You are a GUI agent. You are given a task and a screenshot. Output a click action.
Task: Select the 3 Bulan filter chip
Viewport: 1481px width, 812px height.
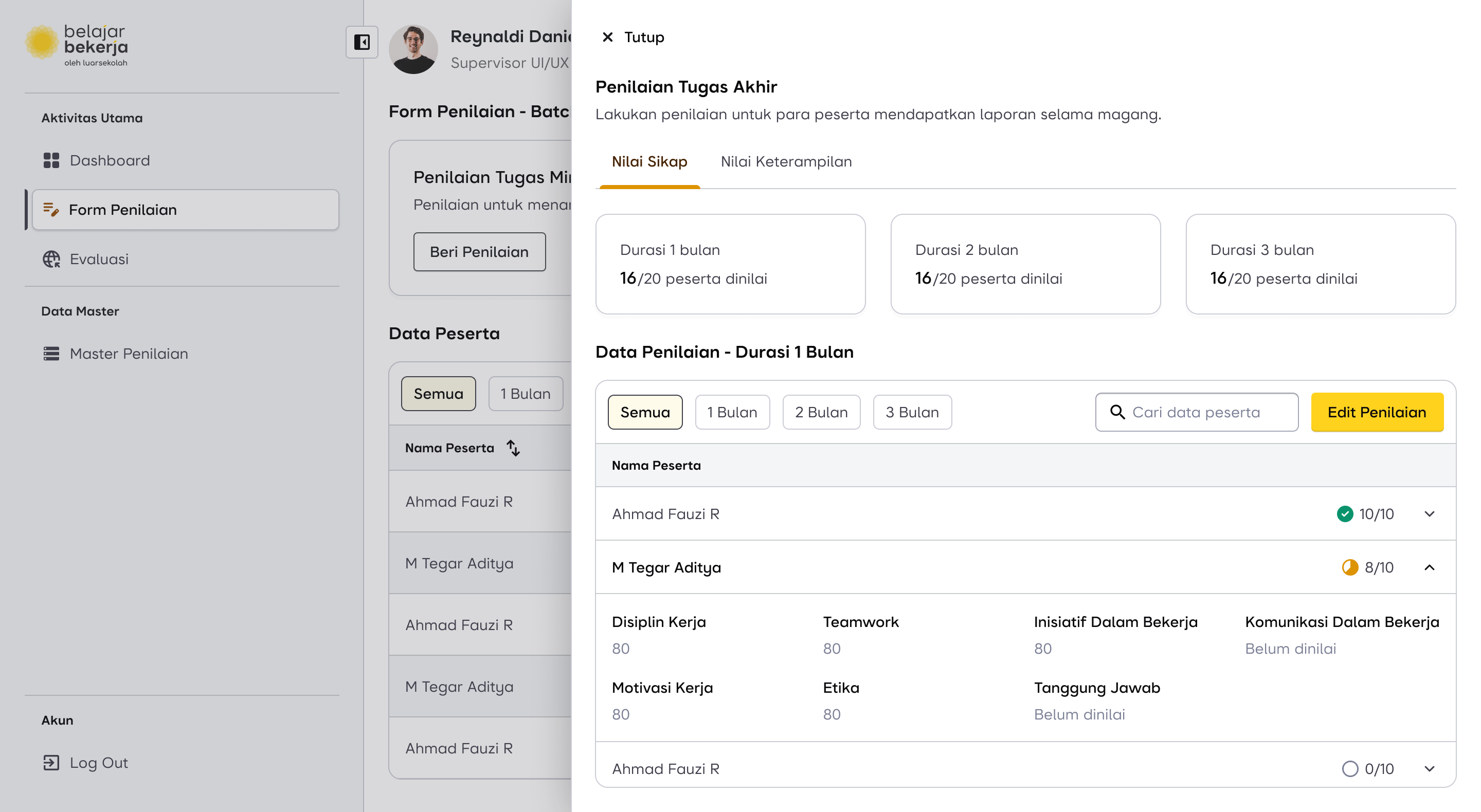pyautogui.click(x=911, y=412)
